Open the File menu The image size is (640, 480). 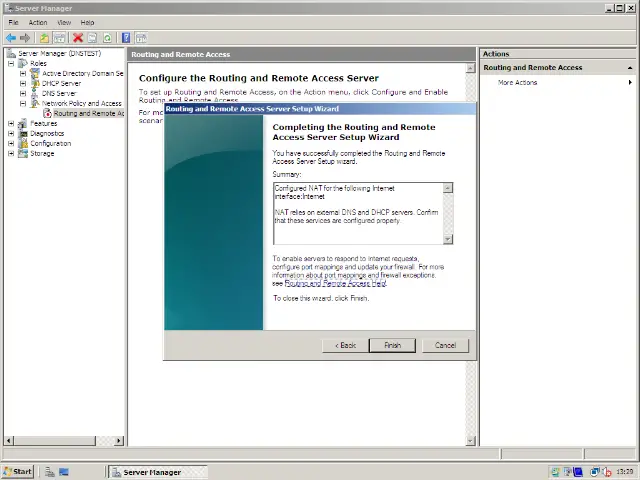click(x=13, y=22)
